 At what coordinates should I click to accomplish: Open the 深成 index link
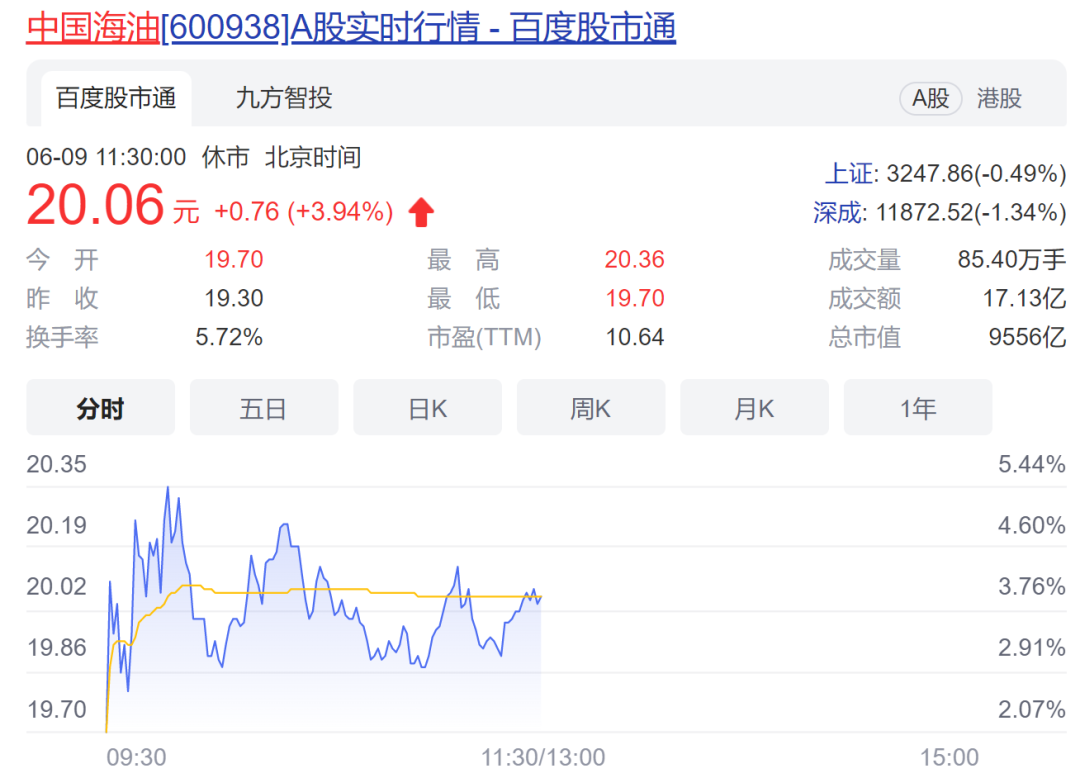tap(837, 212)
